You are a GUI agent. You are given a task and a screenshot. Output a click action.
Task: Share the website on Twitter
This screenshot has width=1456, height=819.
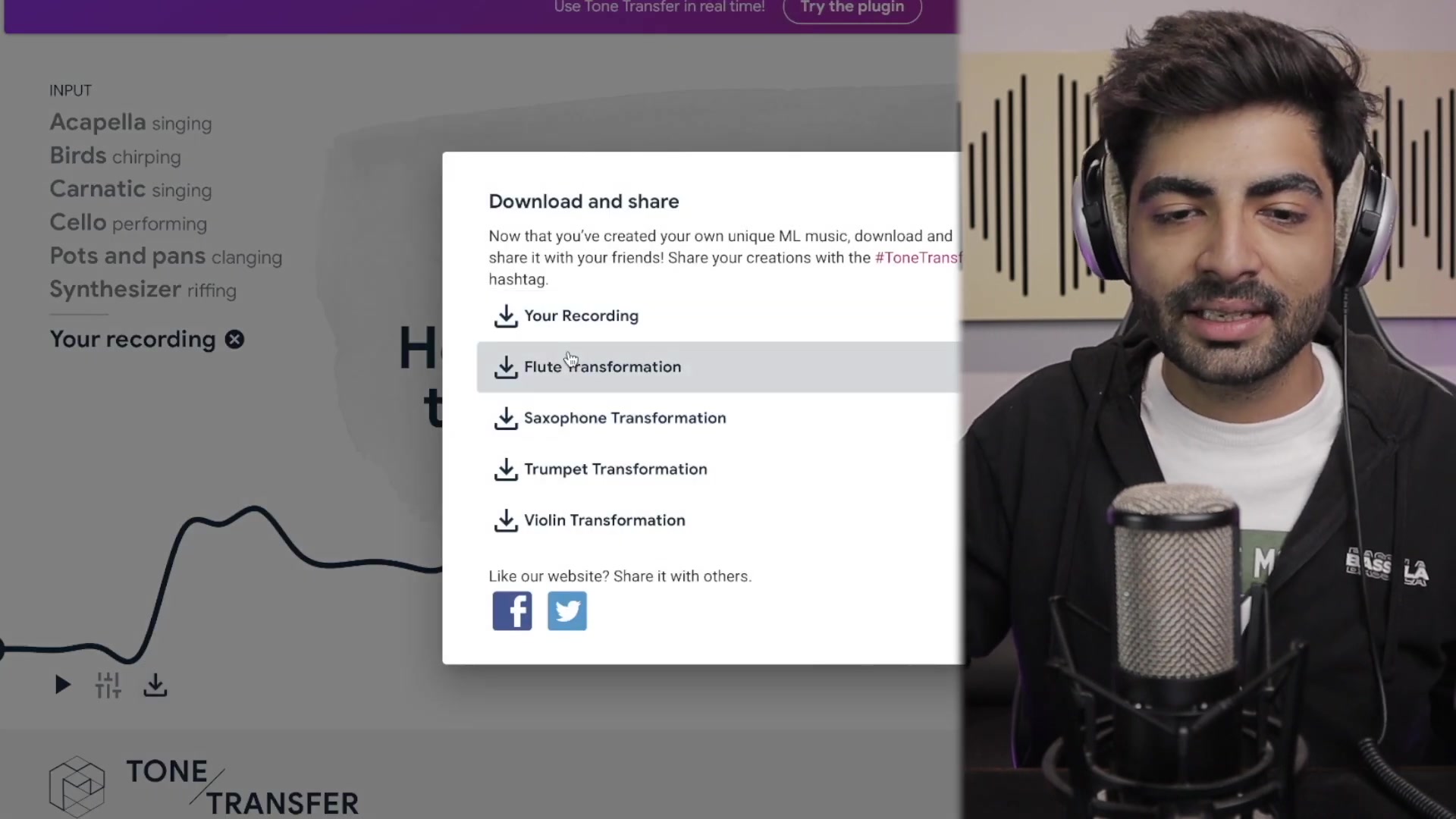click(566, 610)
